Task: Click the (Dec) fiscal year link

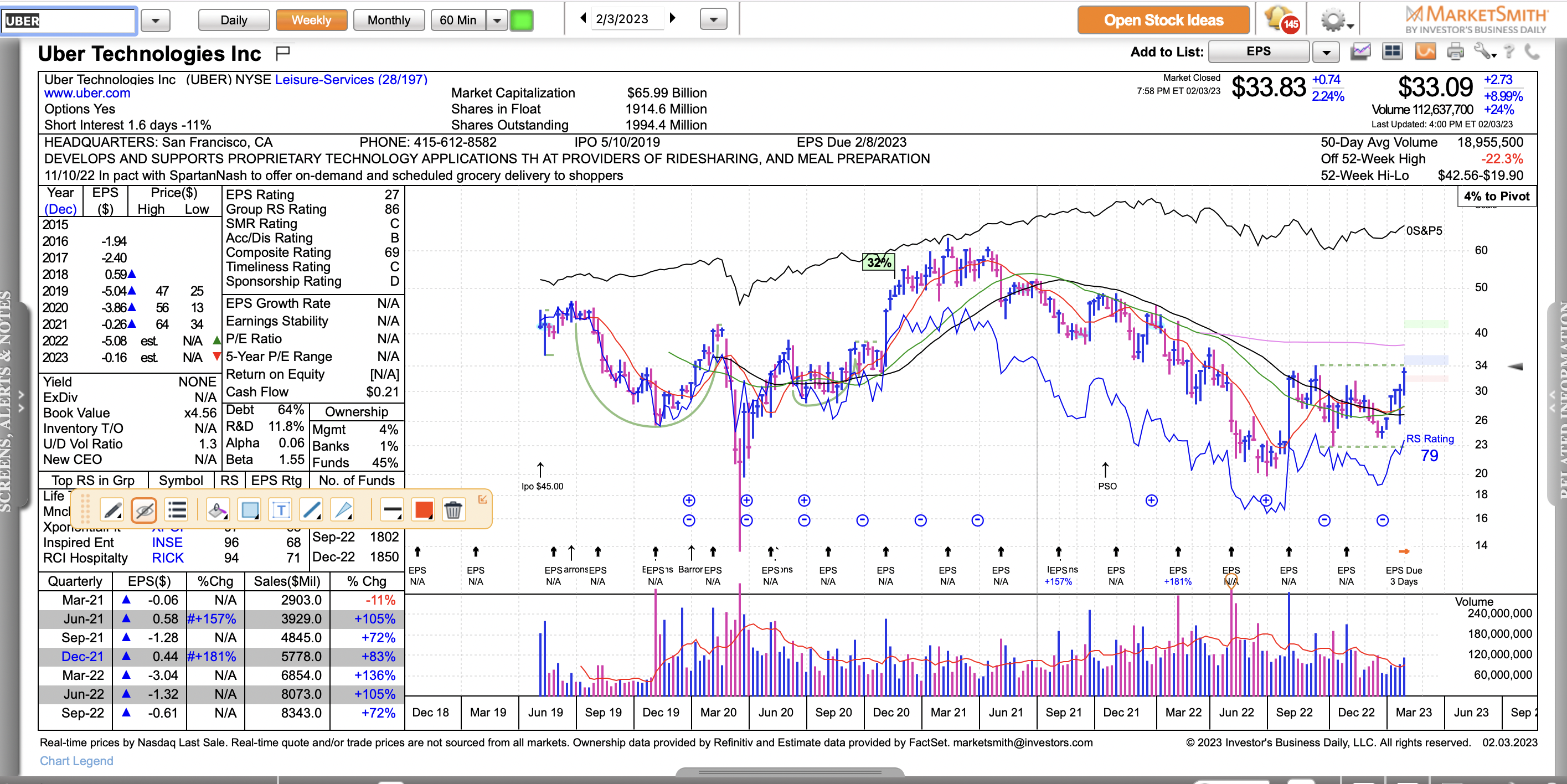Action: (60, 209)
